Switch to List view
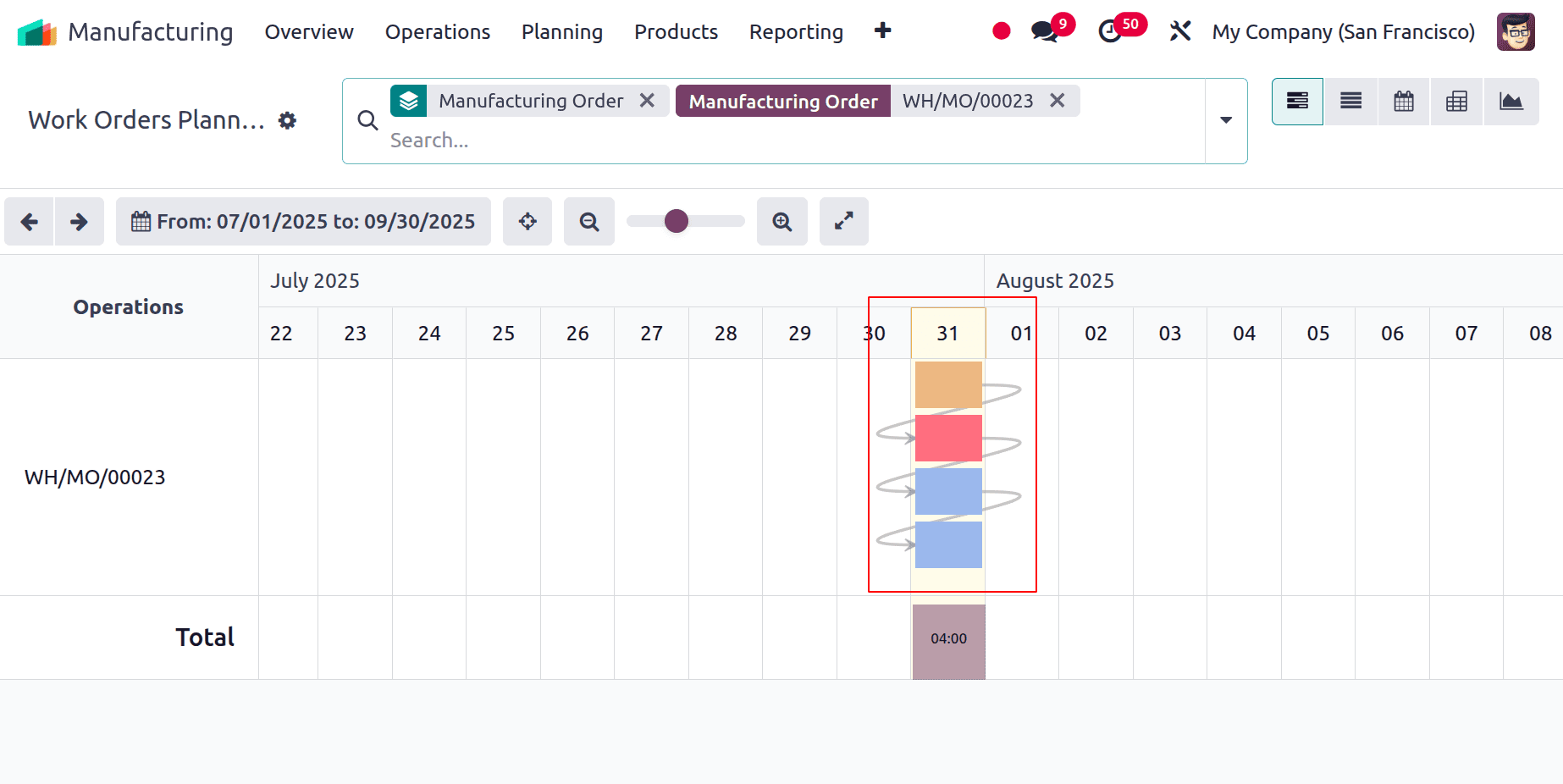 coord(1350,102)
